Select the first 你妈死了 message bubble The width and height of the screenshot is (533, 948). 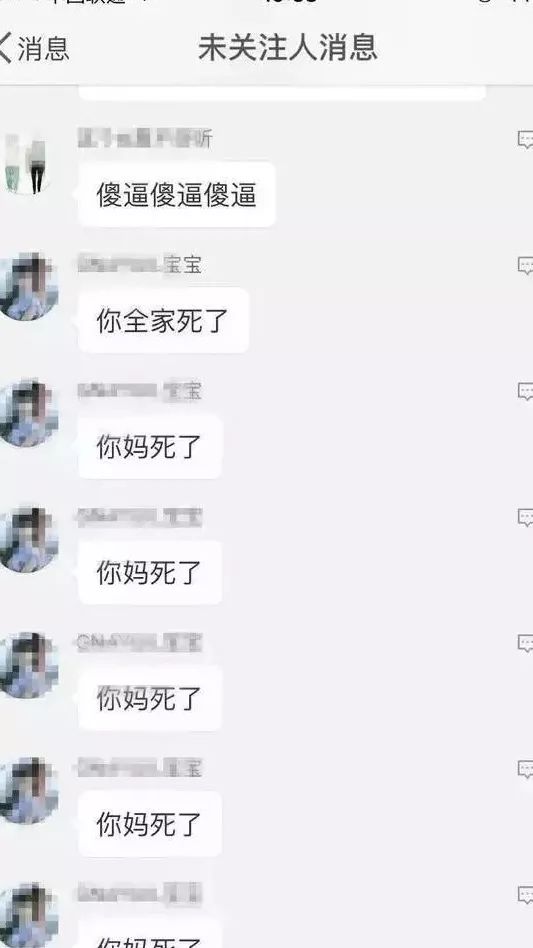(x=150, y=446)
